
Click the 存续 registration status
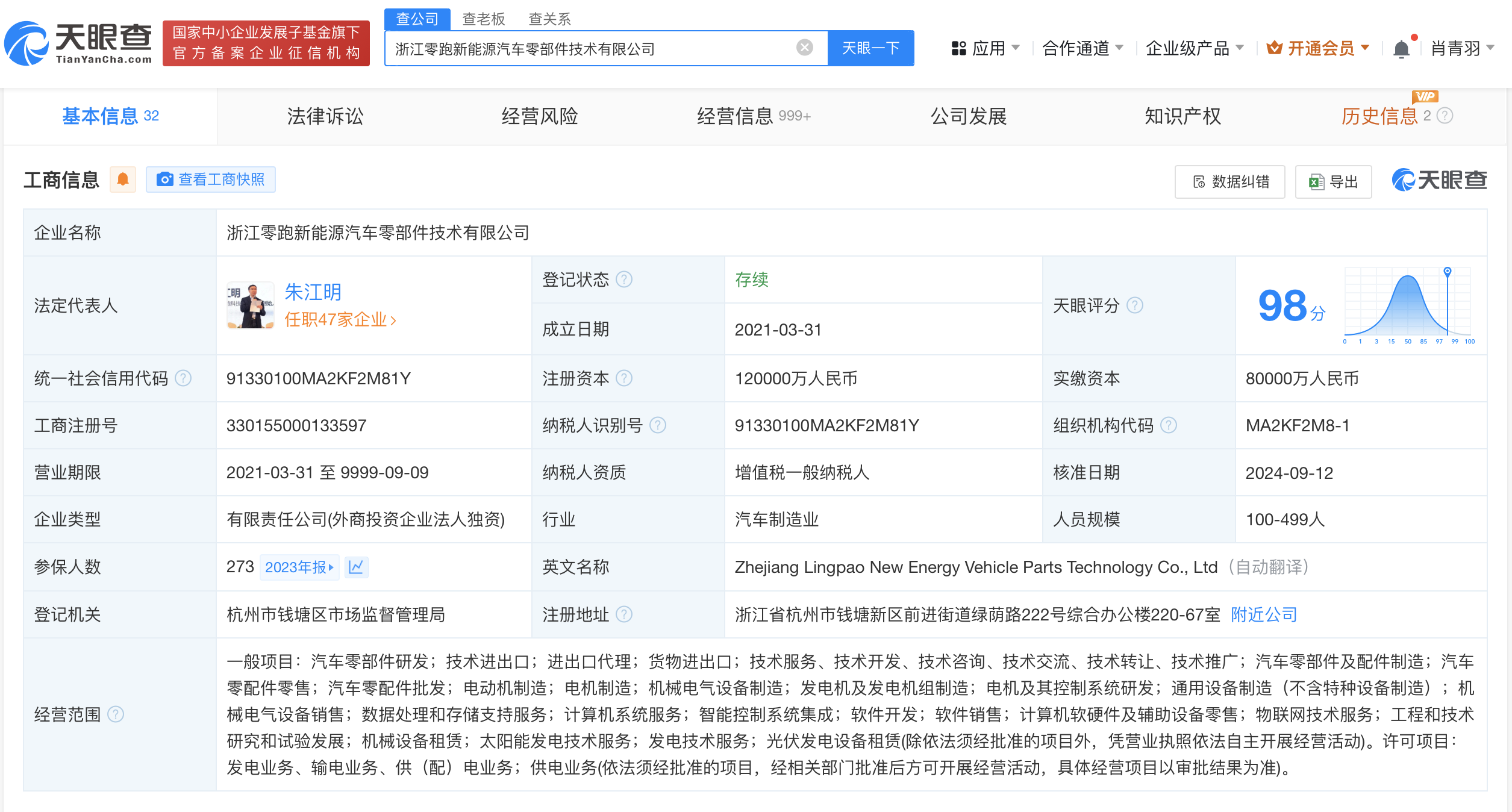tap(751, 280)
